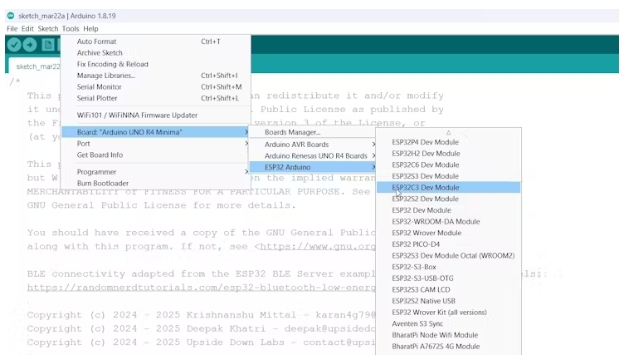Image resolution: width=622 pixels, height=362 pixels.
Task: Select ESP32S3 Dev Module board
Action: (448, 176)
